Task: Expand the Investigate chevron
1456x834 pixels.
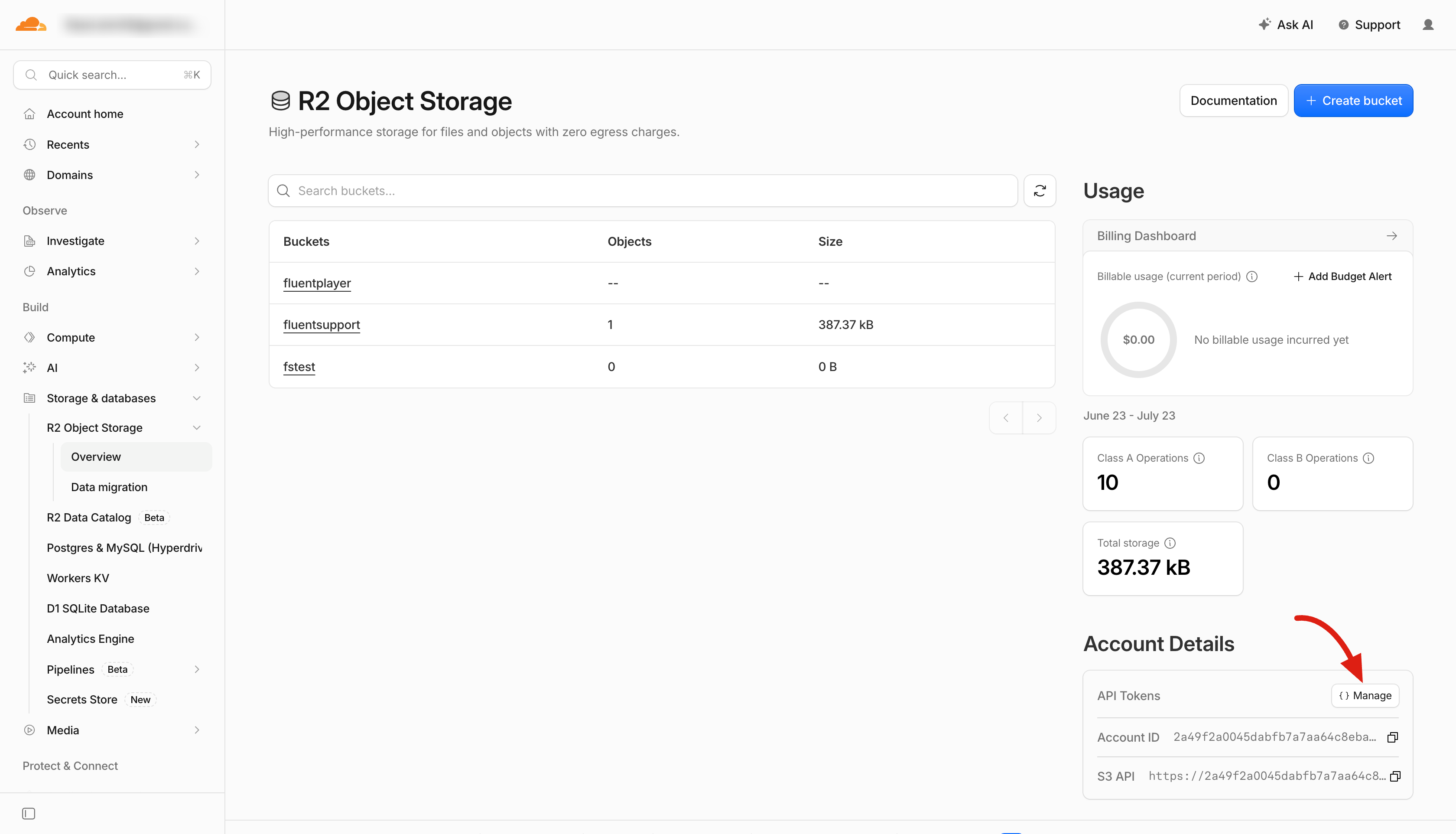Action: pos(197,241)
